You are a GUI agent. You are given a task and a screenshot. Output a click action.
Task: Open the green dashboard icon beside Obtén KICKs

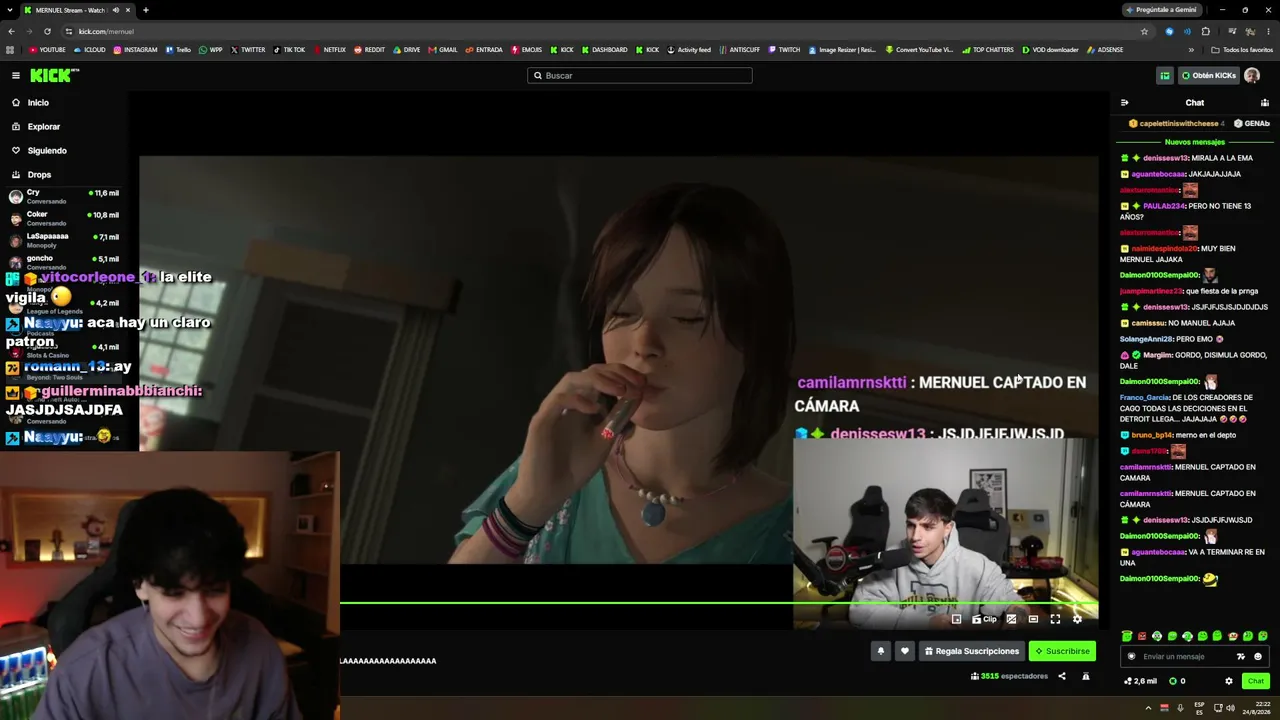coord(1164,75)
